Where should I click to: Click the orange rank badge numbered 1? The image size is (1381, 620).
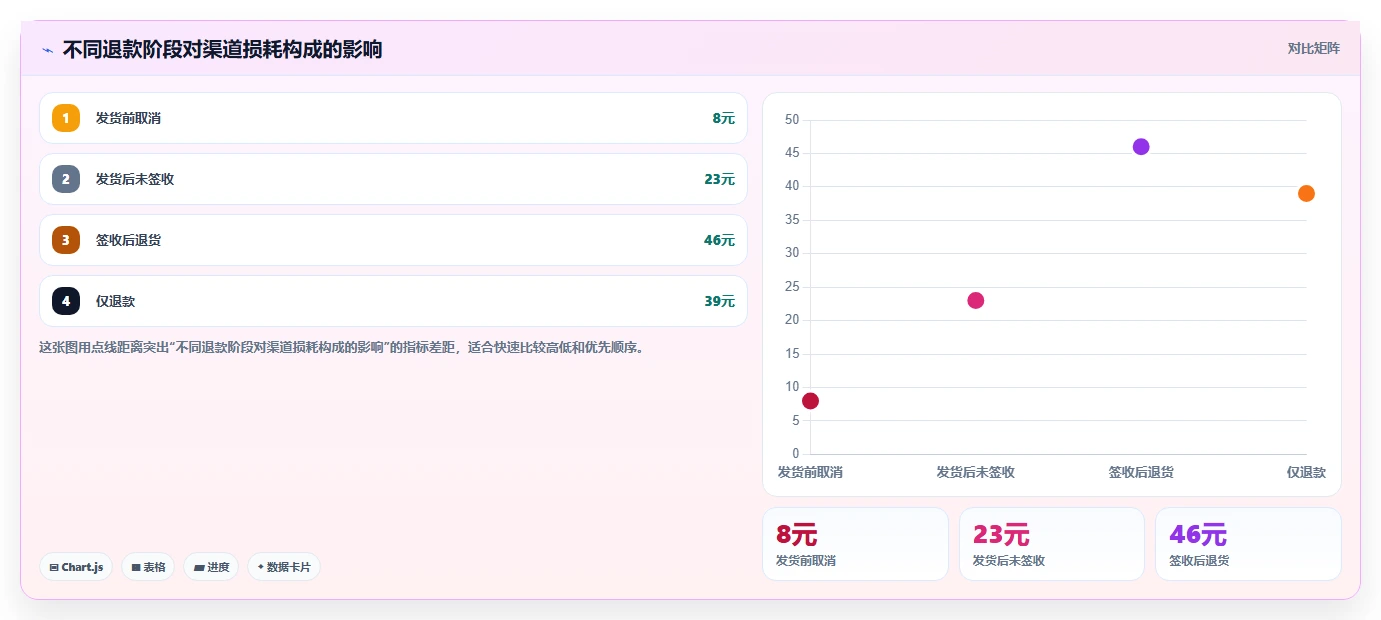[x=66, y=118]
